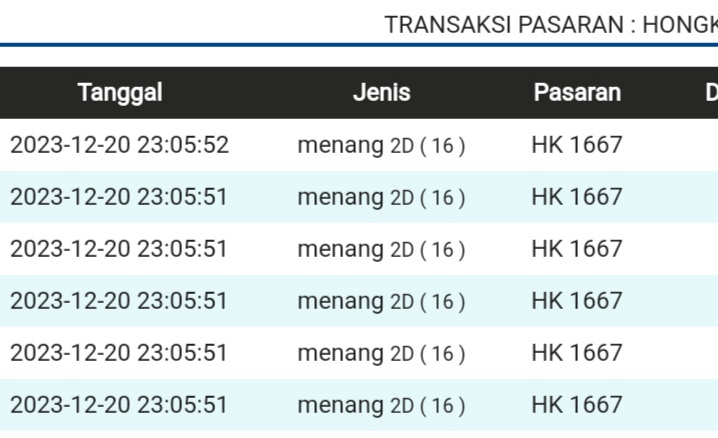
Task: Select the 2023-12-20 23:05:52 timestamp cell
Action: [120, 145]
